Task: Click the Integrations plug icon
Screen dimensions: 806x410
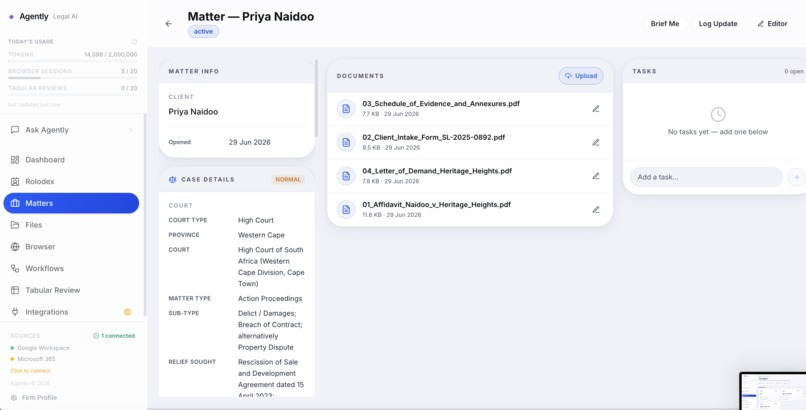Action: tap(15, 312)
